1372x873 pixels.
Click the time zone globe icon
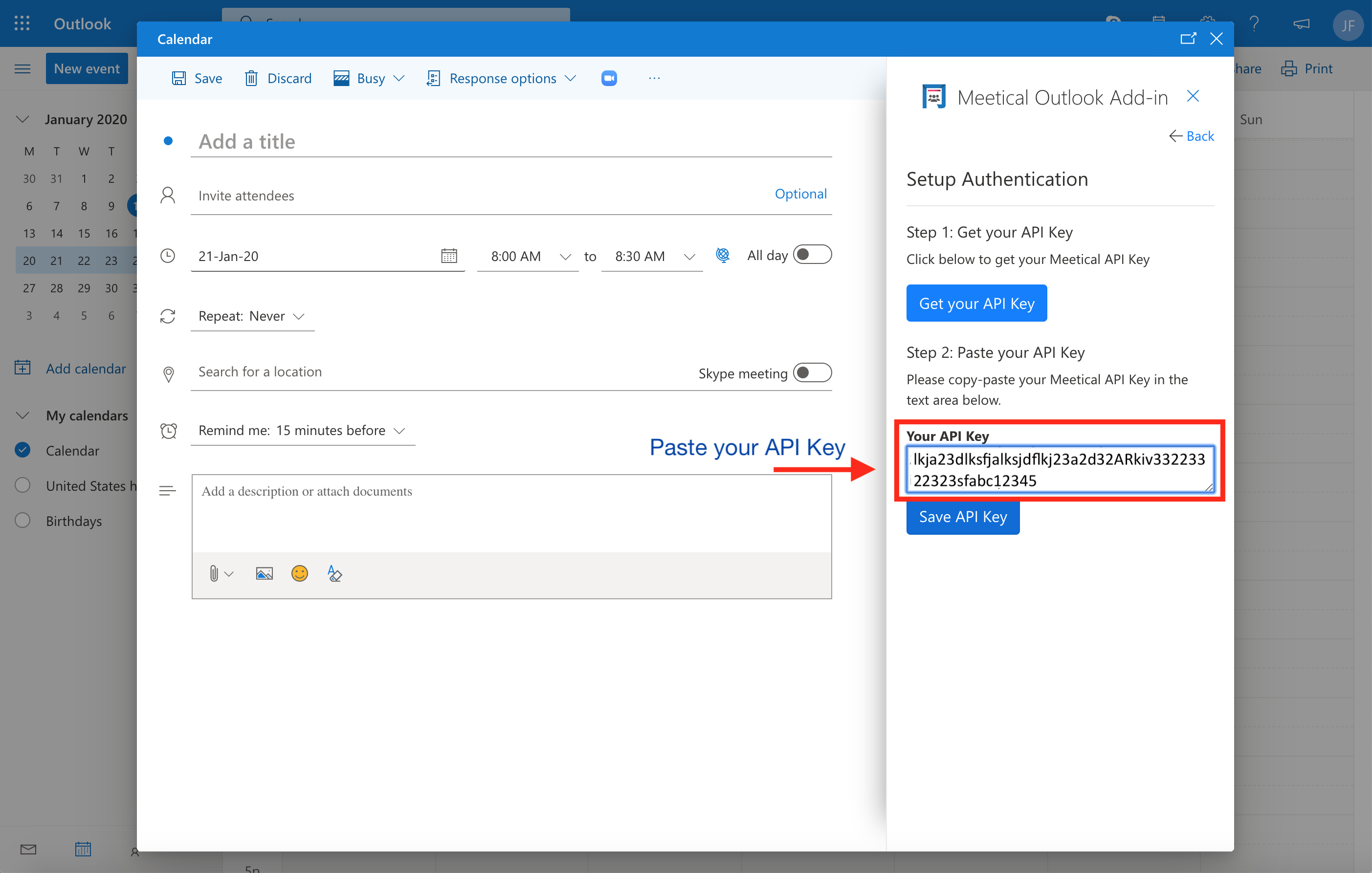pyautogui.click(x=723, y=255)
